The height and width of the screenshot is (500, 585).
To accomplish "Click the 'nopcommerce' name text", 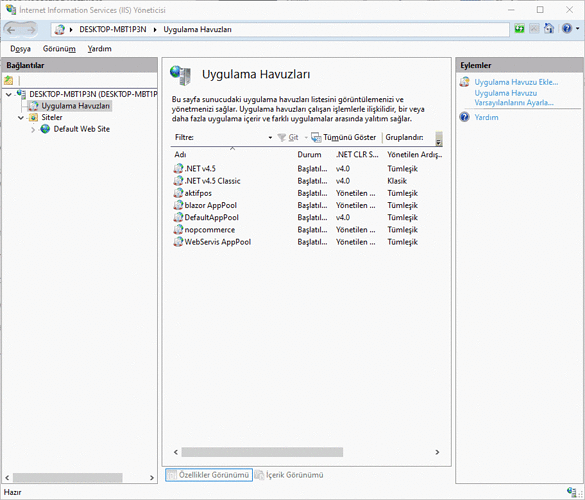I will 210,229.
